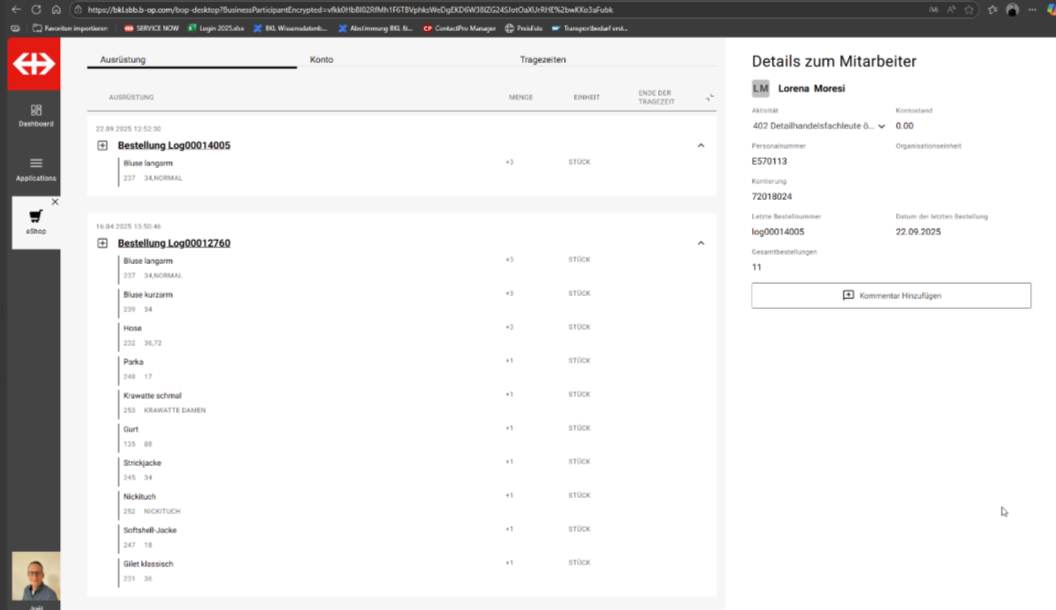Click the collapse-all icon in the table header
This screenshot has height=610, width=1056.
point(709,98)
